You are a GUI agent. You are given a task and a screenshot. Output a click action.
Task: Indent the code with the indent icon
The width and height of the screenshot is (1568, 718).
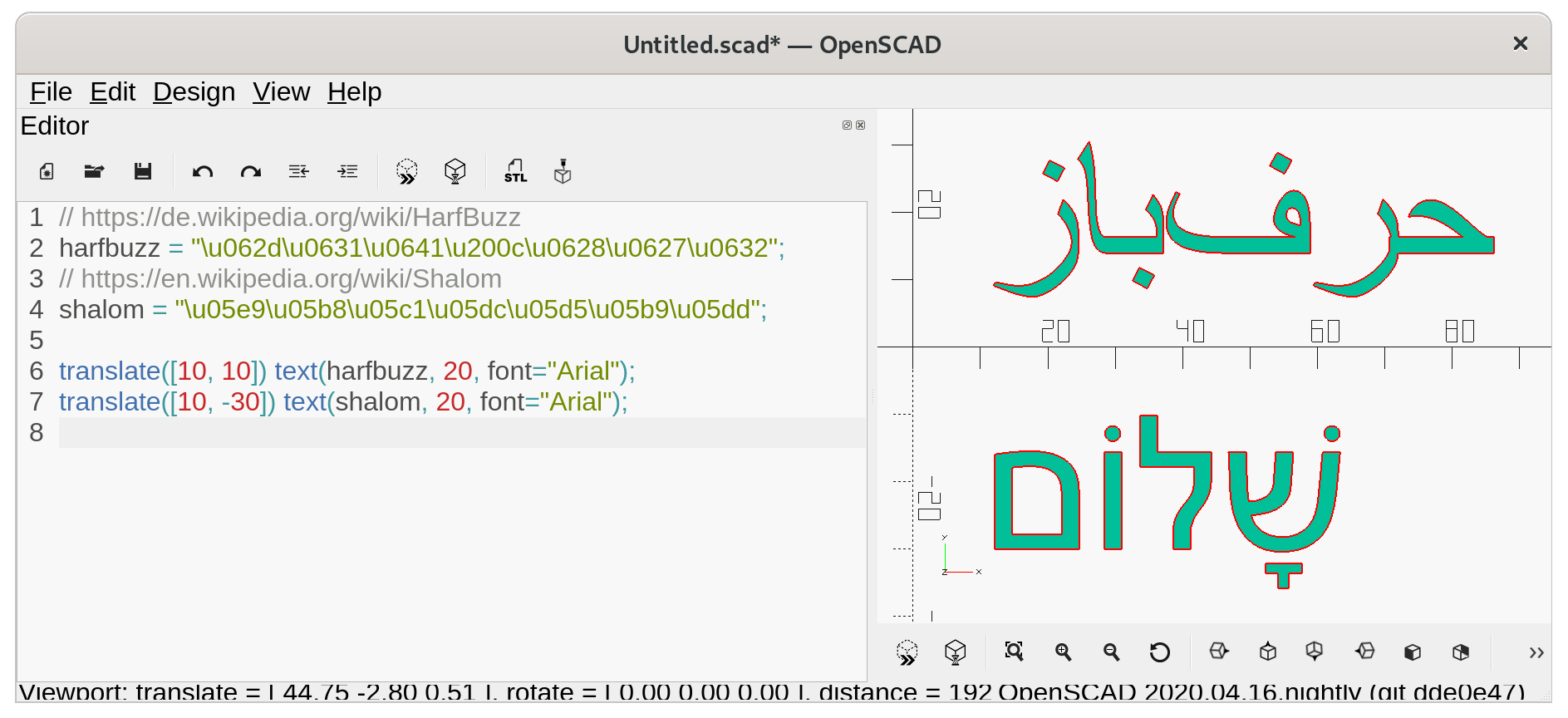(347, 172)
